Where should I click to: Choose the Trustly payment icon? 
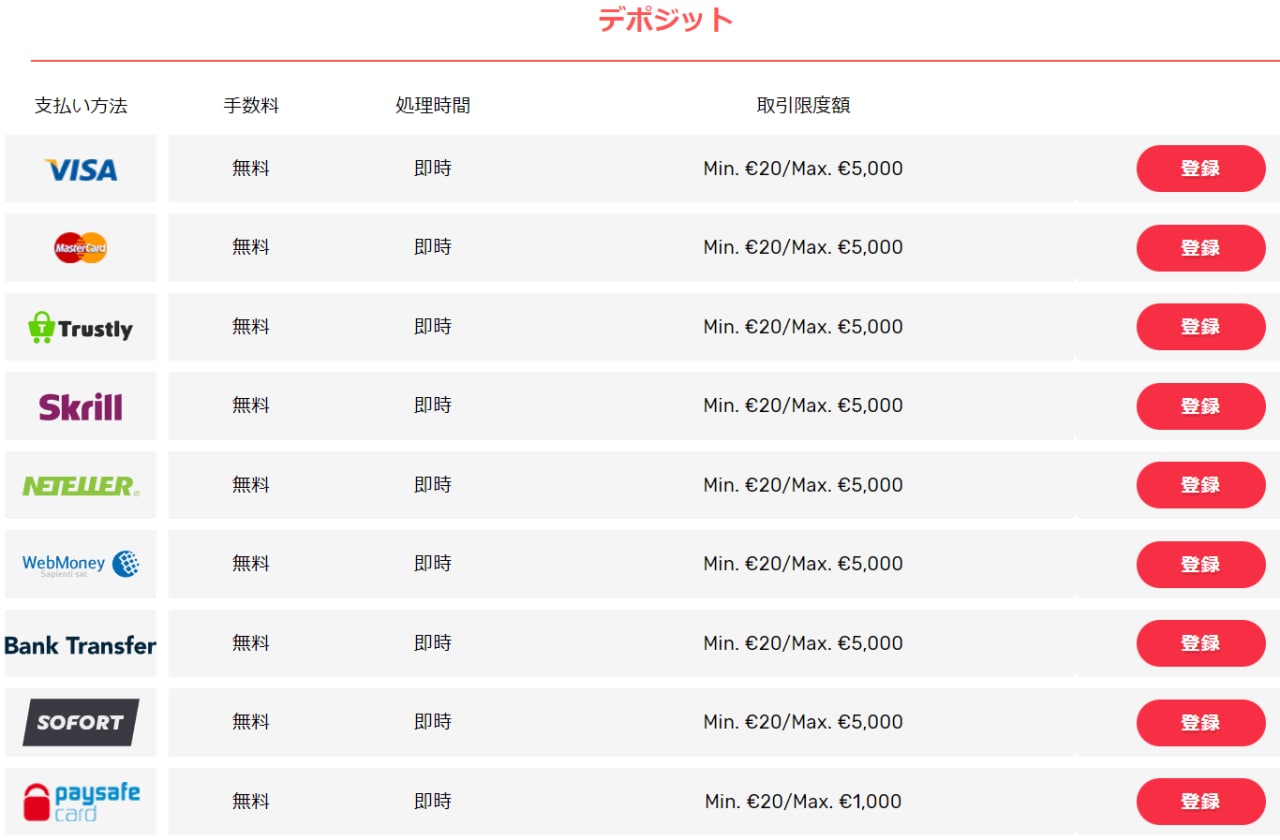(x=81, y=327)
